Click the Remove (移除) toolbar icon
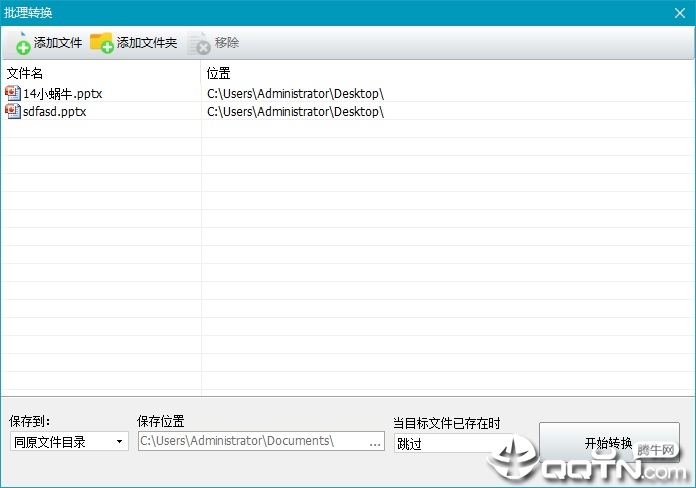The height and width of the screenshot is (488, 696). coord(199,43)
